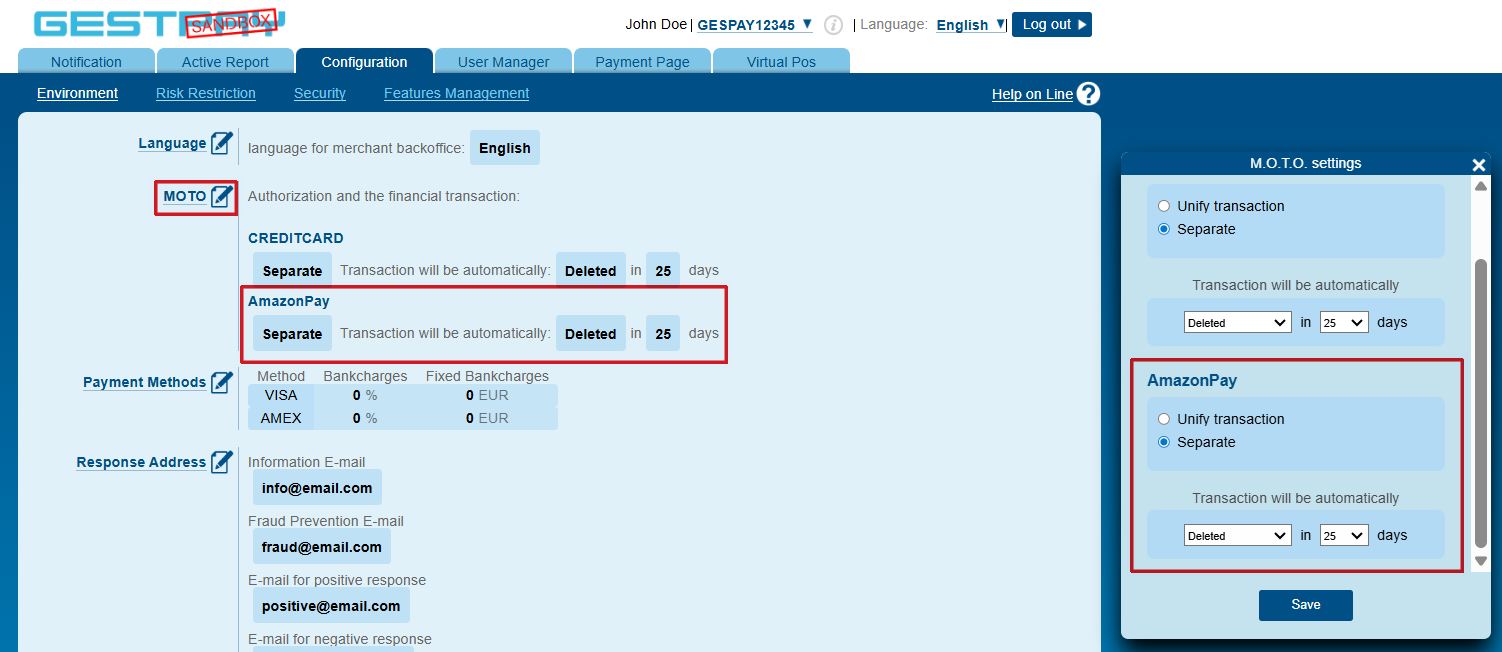Screen dimensions: 1502x652
Task: Click the AmazonPay Deleted value in main page
Action: [591, 334]
